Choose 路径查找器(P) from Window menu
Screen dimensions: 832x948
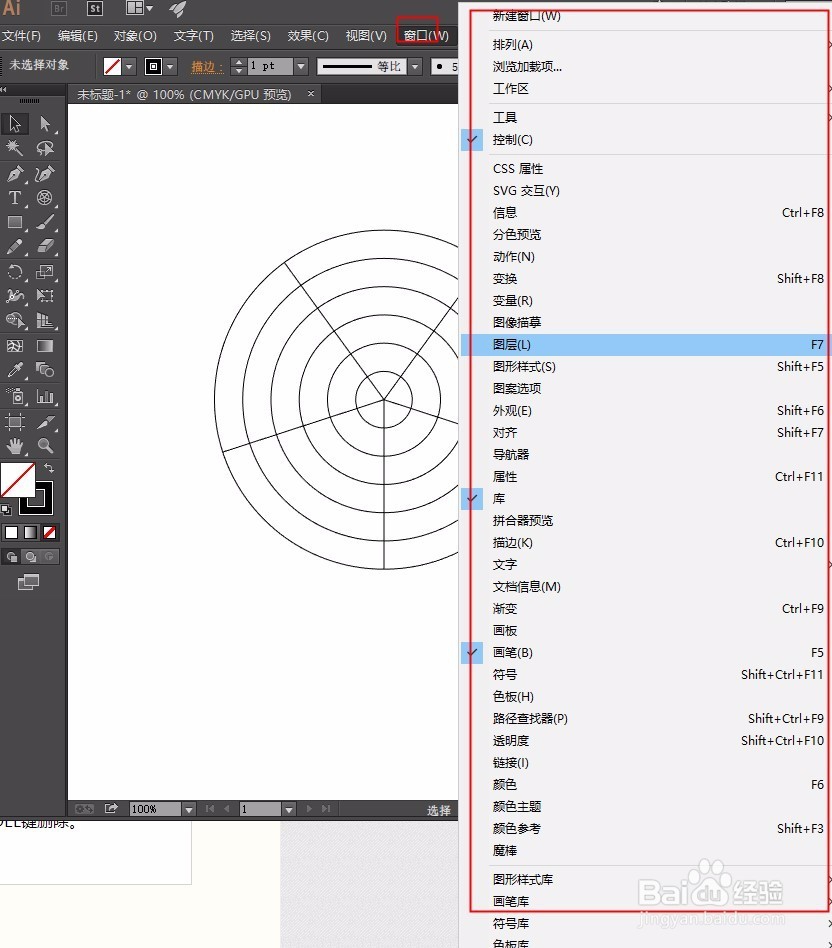[x=645, y=718]
